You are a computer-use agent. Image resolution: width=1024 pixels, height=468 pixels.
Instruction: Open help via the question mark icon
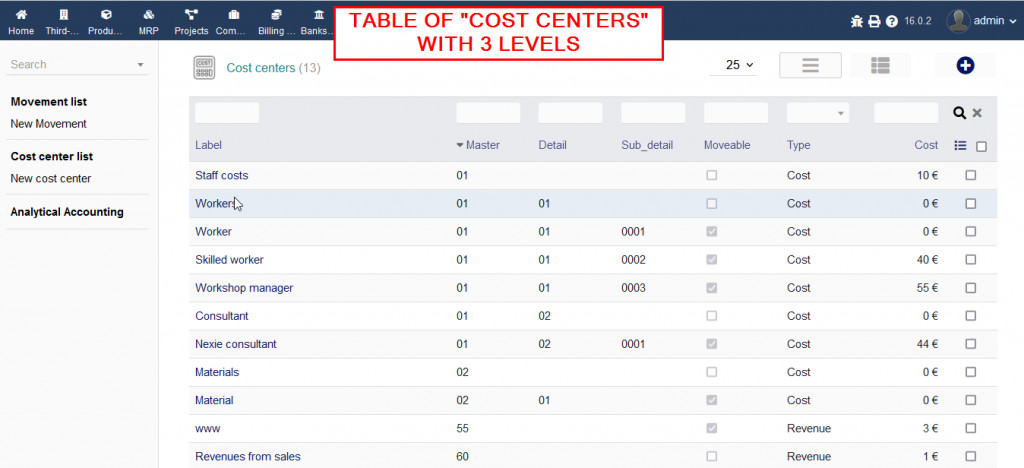click(x=891, y=21)
